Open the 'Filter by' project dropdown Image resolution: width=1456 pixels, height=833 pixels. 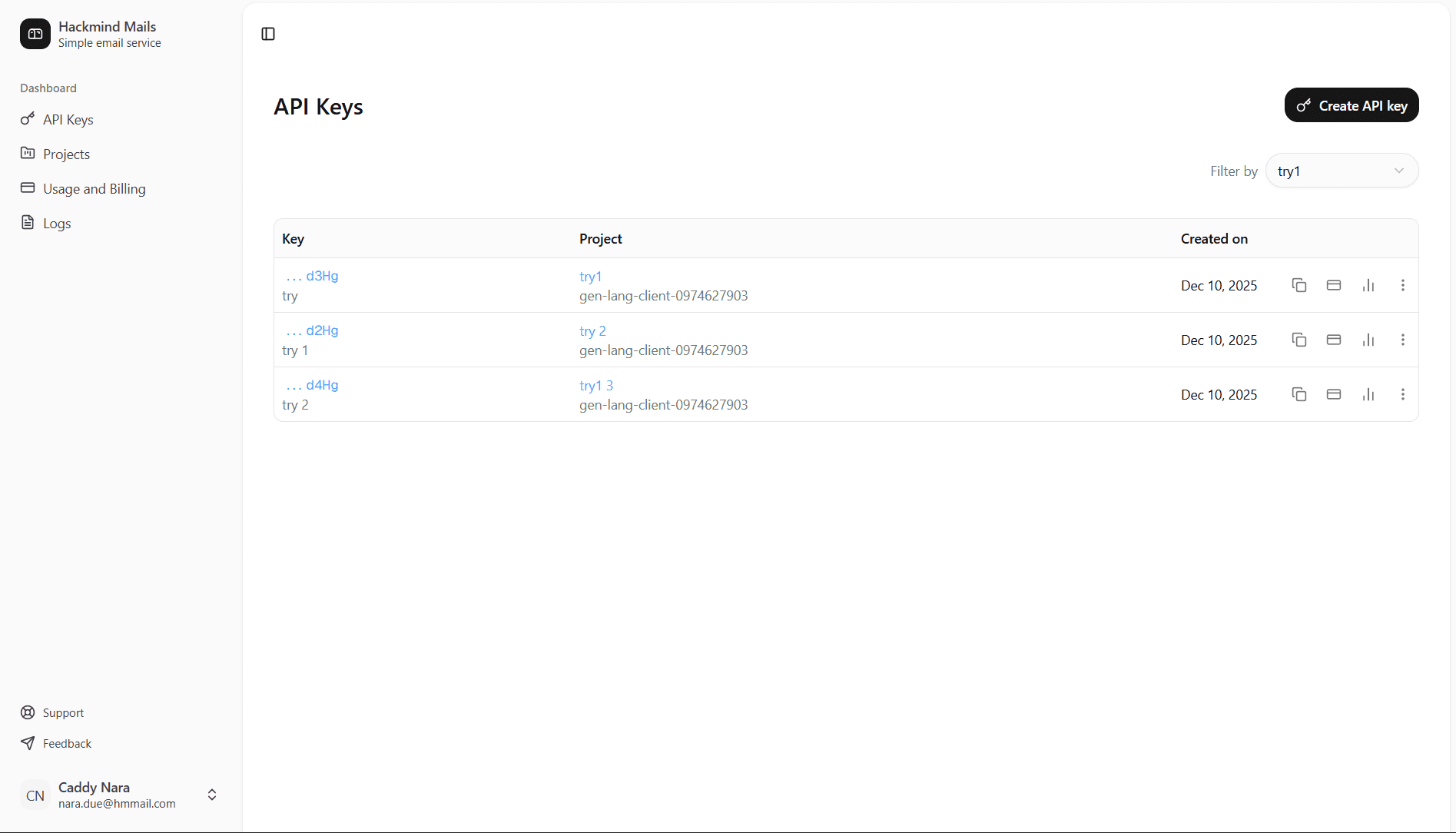click(1342, 171)
